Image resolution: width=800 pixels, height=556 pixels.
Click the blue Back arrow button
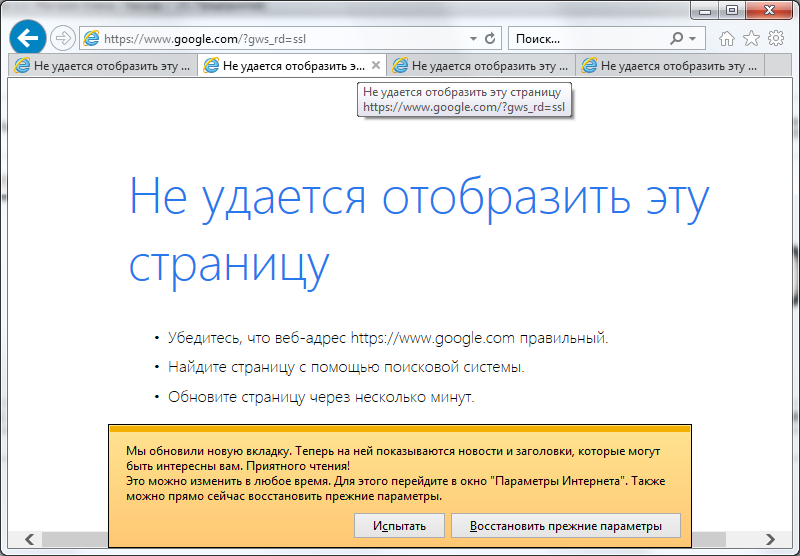[26, 38]
